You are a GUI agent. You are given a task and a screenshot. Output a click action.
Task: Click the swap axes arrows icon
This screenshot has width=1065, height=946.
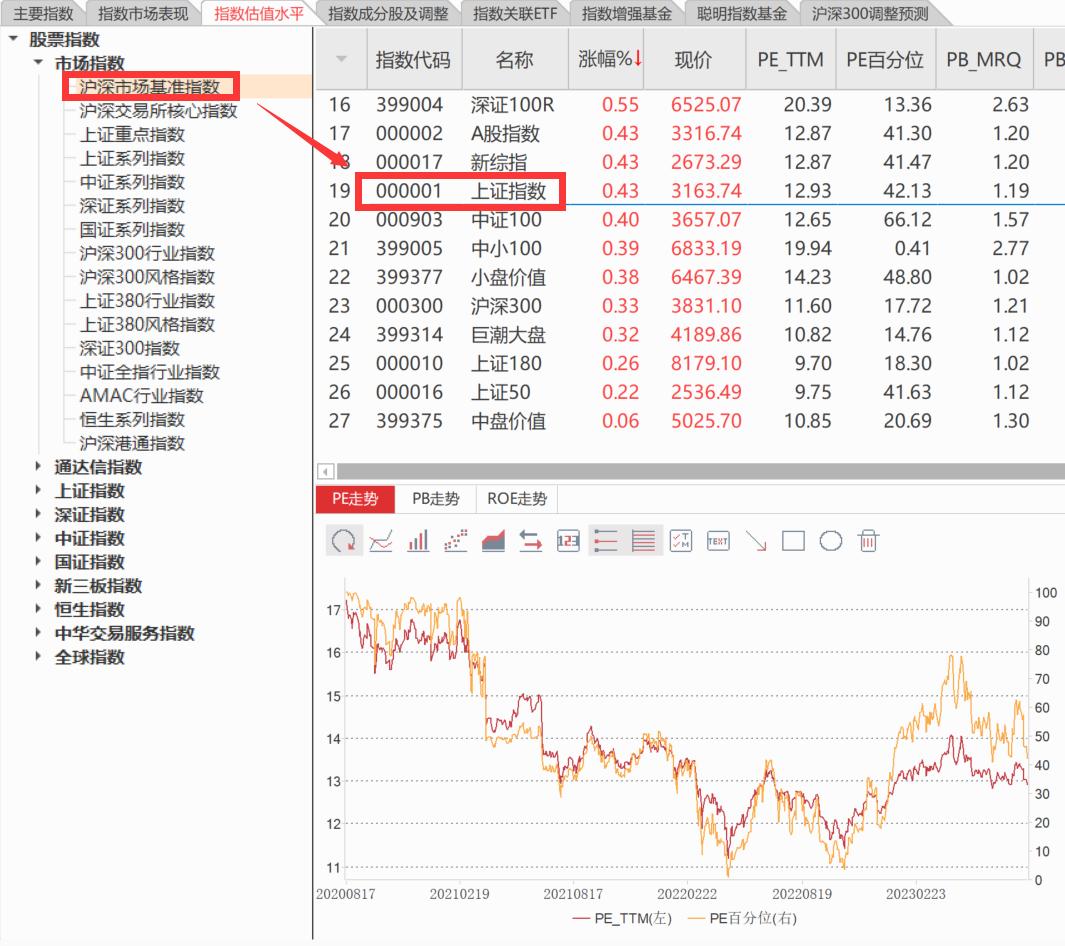pyautogui.click(x=530, y=541)
